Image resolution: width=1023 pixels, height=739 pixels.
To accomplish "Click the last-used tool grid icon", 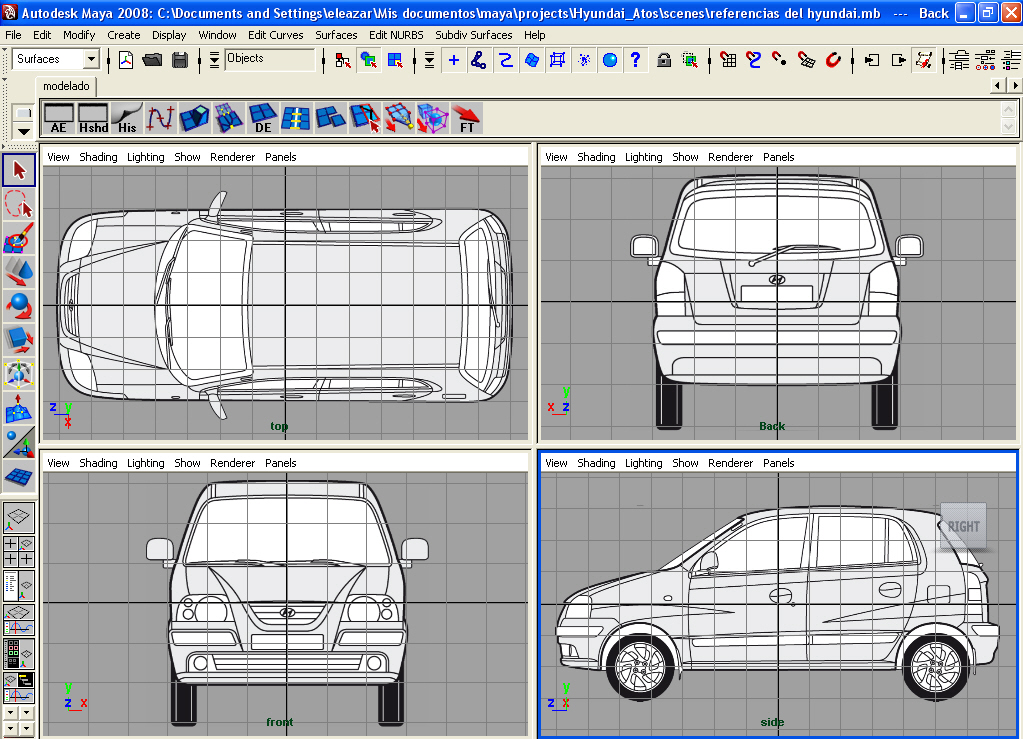I will [x=19, y=476].
